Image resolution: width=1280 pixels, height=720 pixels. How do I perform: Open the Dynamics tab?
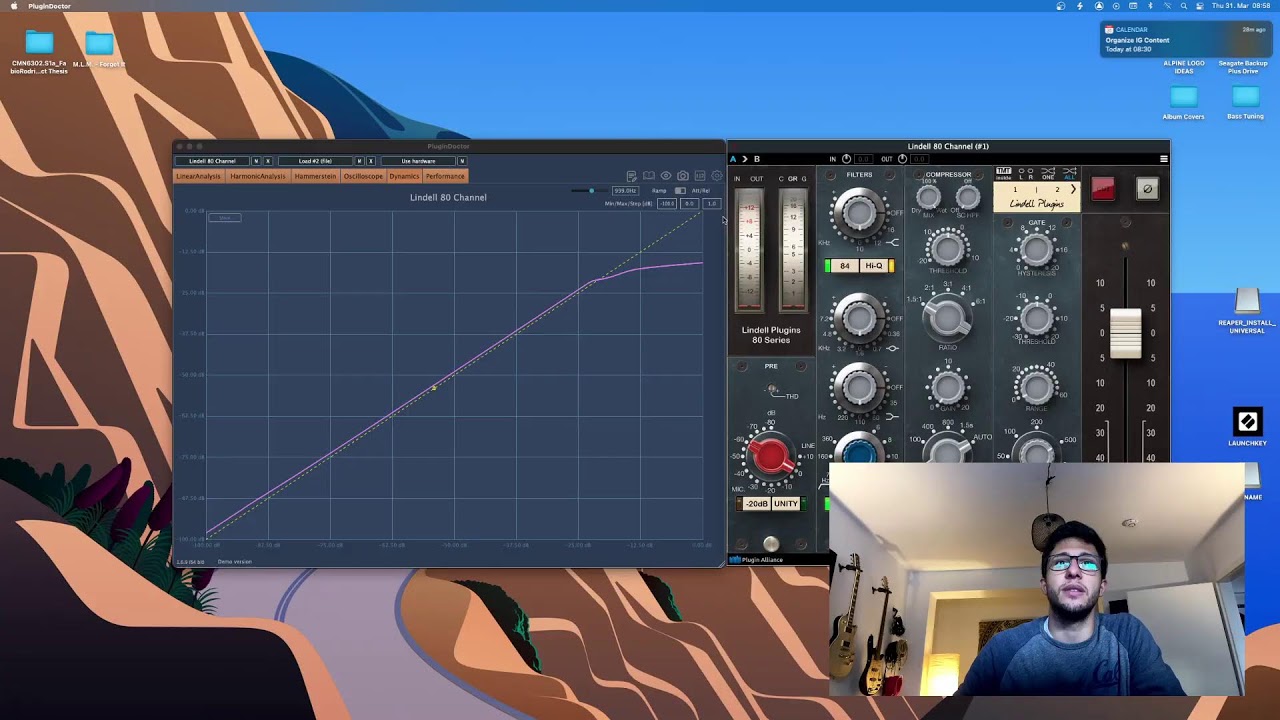point(404,176)
